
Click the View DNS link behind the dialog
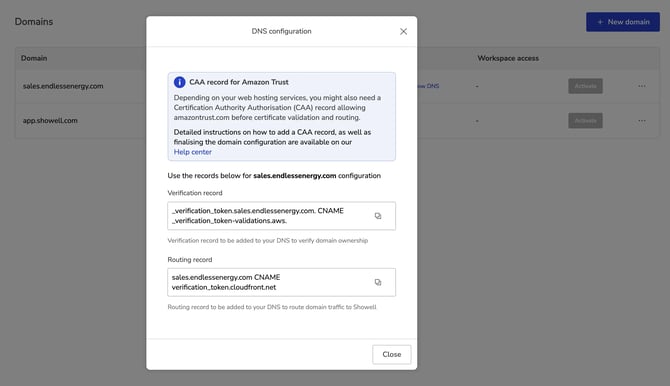tap(429, 86)
